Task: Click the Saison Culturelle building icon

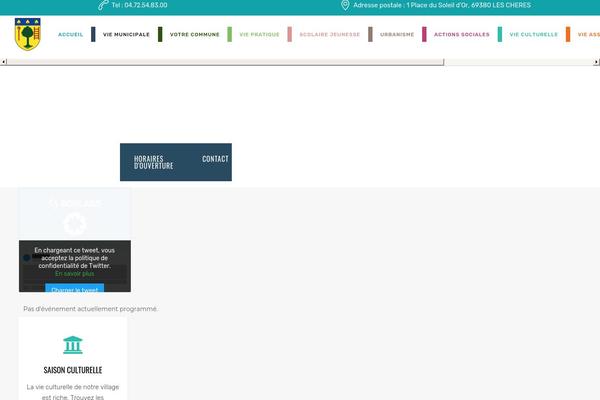Action: pyautogui.click(x=73, y=345)
